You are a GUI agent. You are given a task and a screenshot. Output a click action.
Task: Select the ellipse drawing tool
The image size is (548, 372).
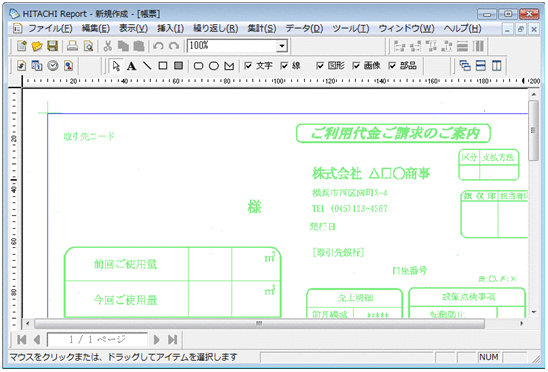pyautogui.click(x=214, y=66)
